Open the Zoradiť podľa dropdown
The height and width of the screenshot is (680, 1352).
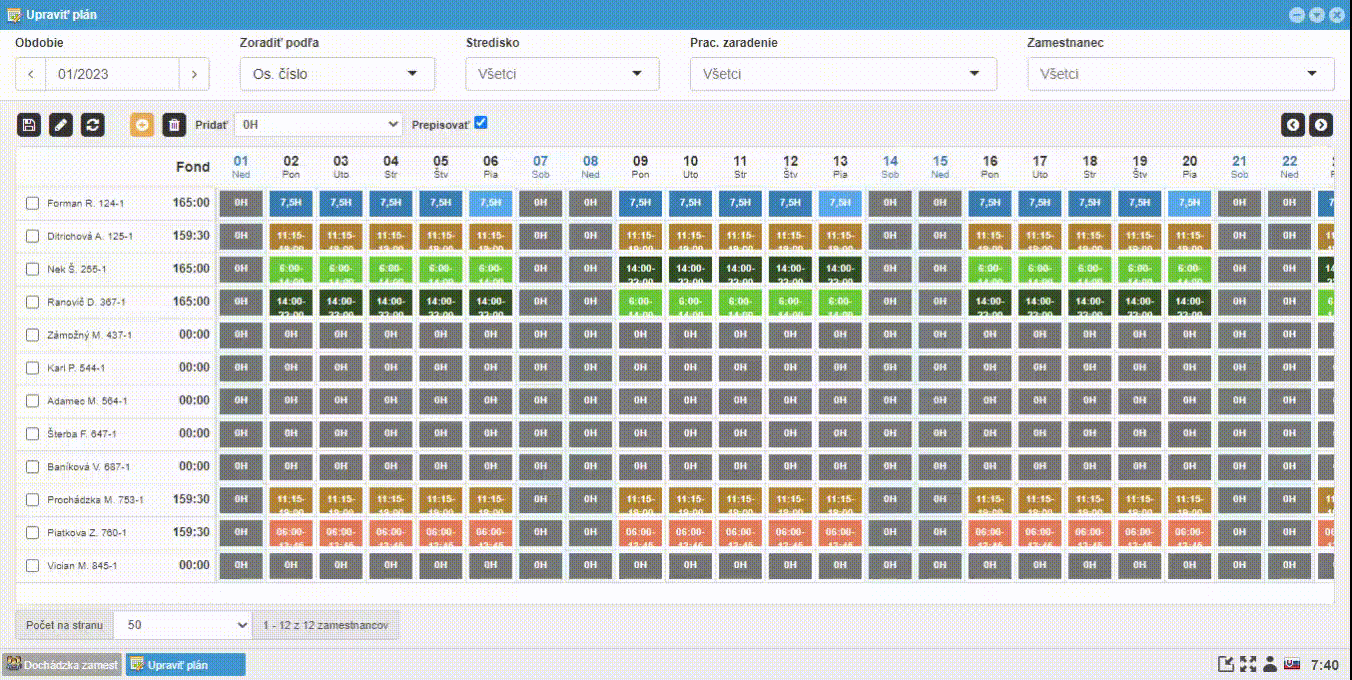click(x=337, y=74)
